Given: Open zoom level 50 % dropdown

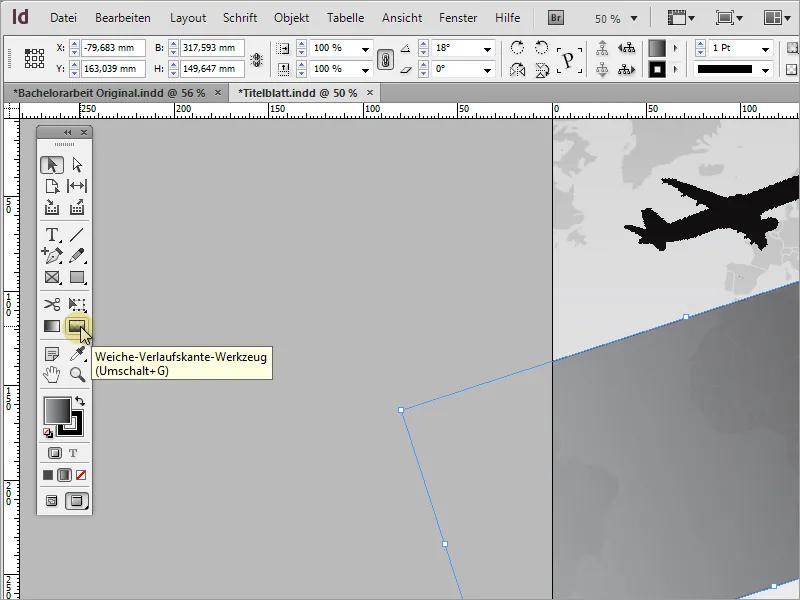Looking at the screenshot, I should coord(634,19).
